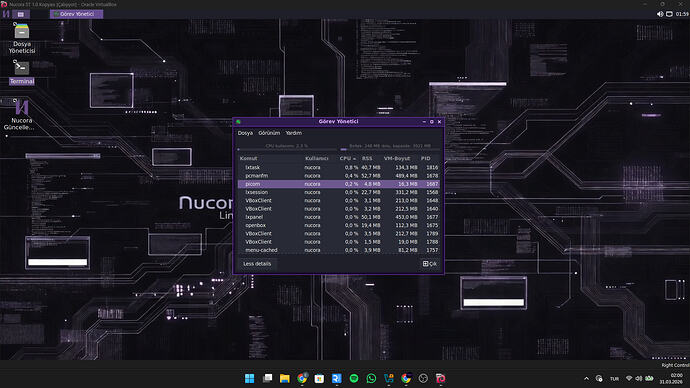This screenshot has height=388, width=690.
Task: Select the lxsession process row
Action: coord(339,192)
